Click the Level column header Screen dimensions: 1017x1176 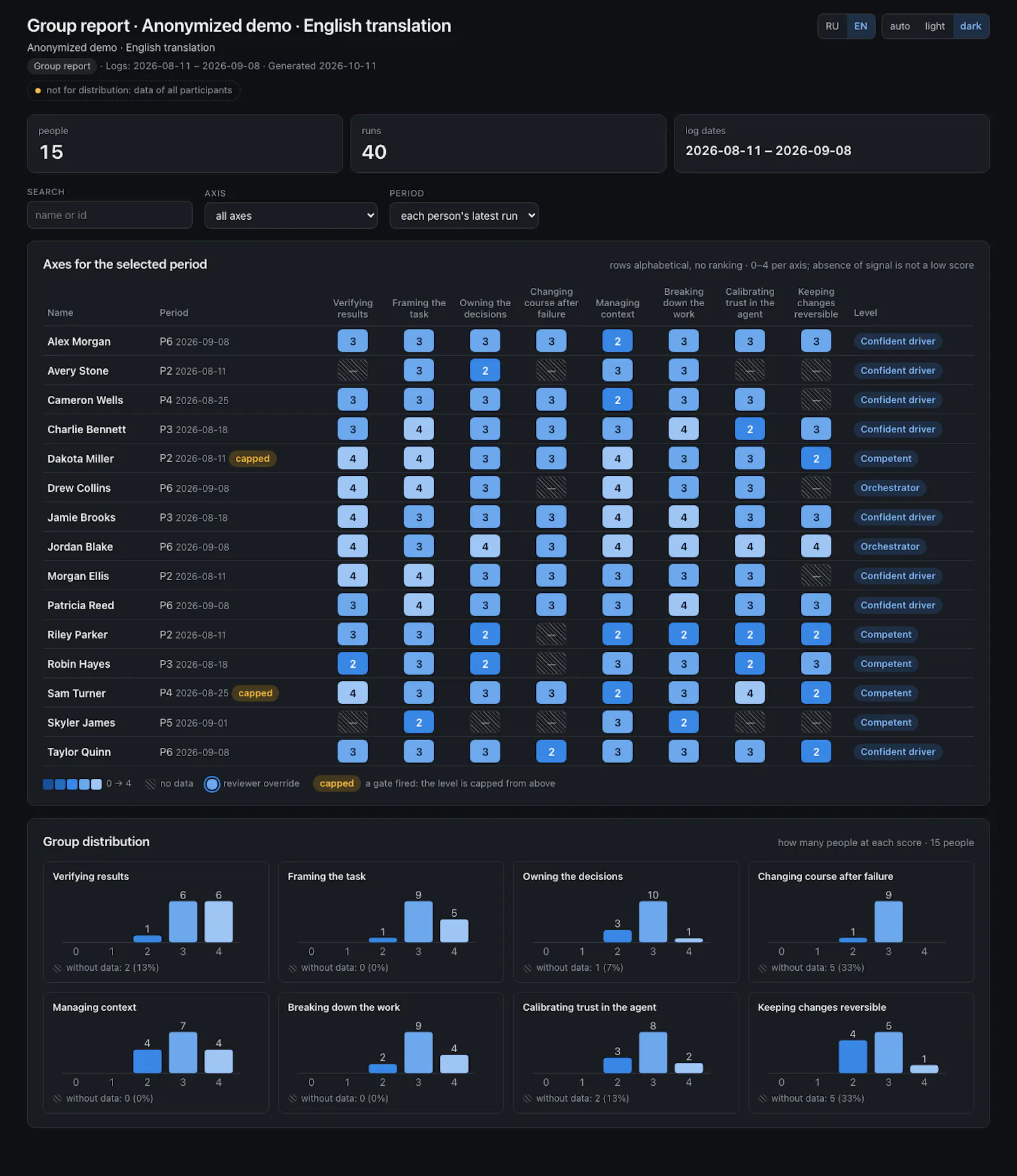[865, 313]
